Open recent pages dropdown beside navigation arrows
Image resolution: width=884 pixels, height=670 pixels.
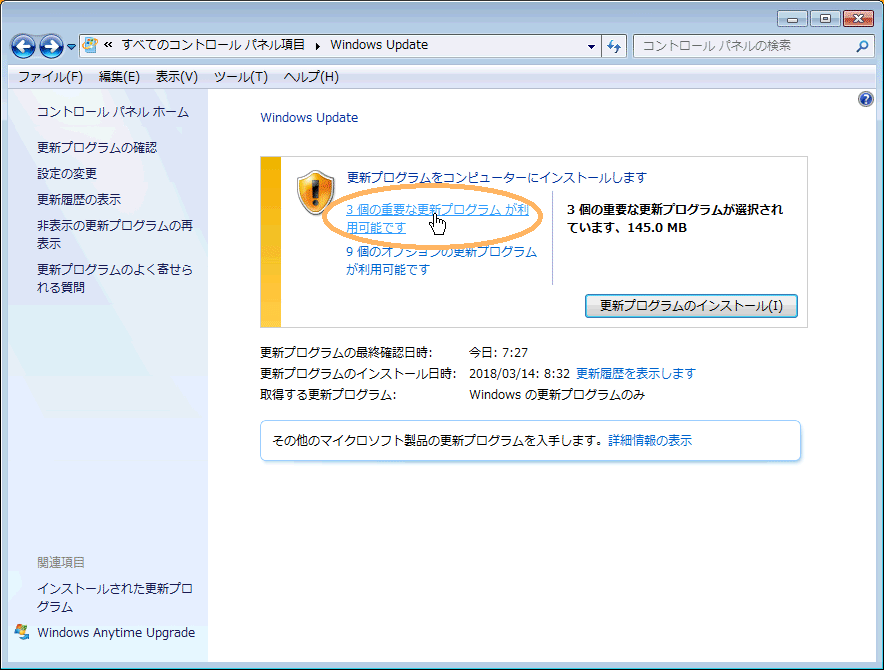(x=71, y=47)
